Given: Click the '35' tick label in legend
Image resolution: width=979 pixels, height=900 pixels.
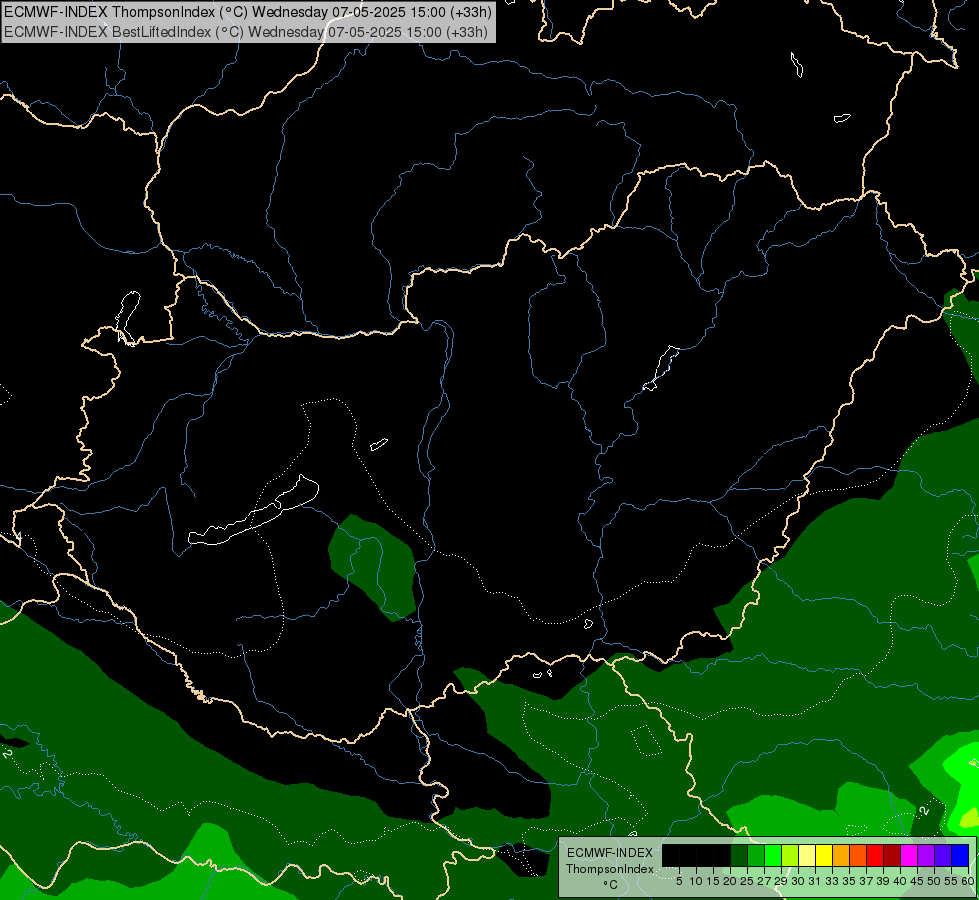Looking at the screenshot, I should [849, 881].
